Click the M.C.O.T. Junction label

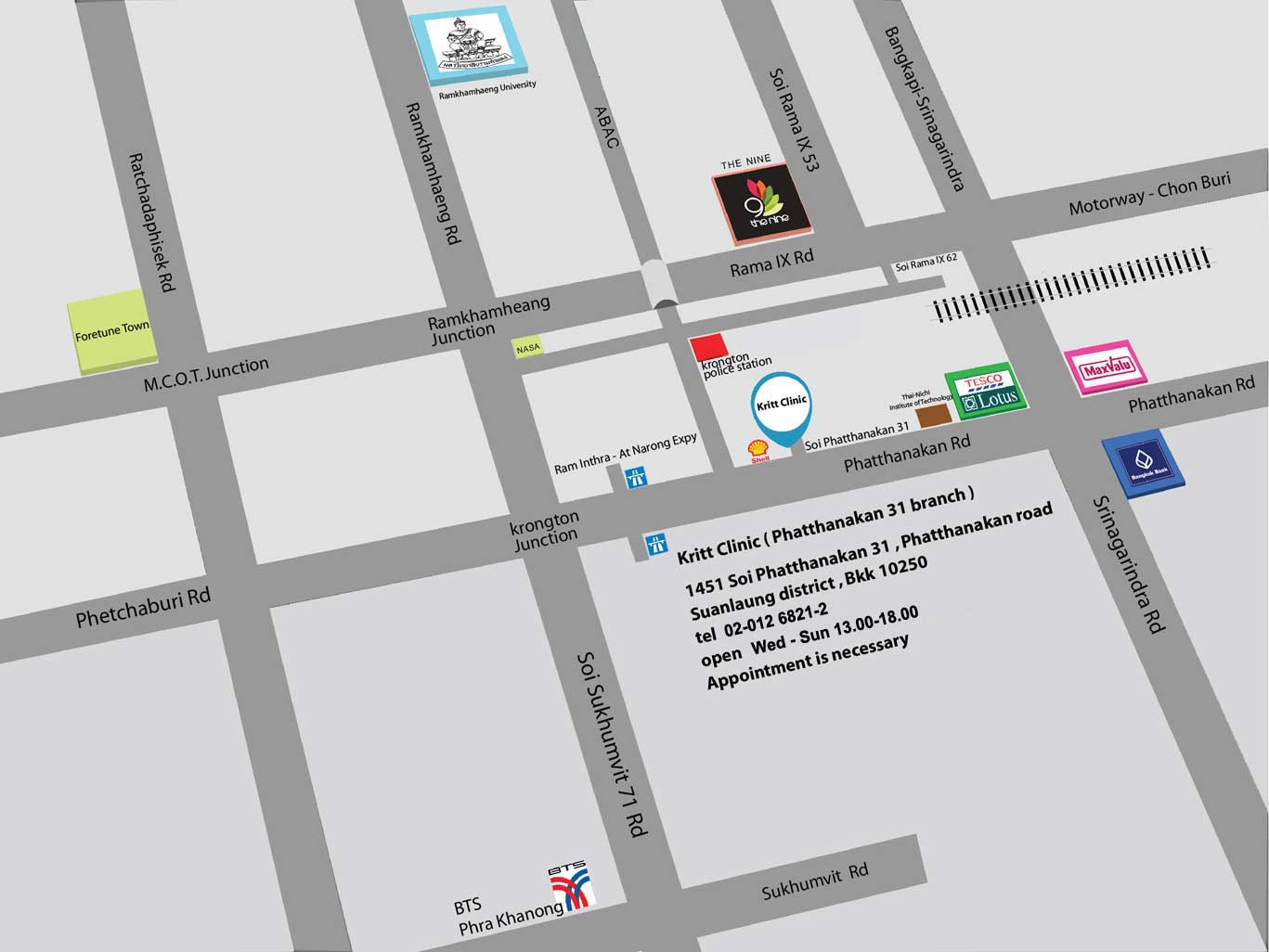206,374
